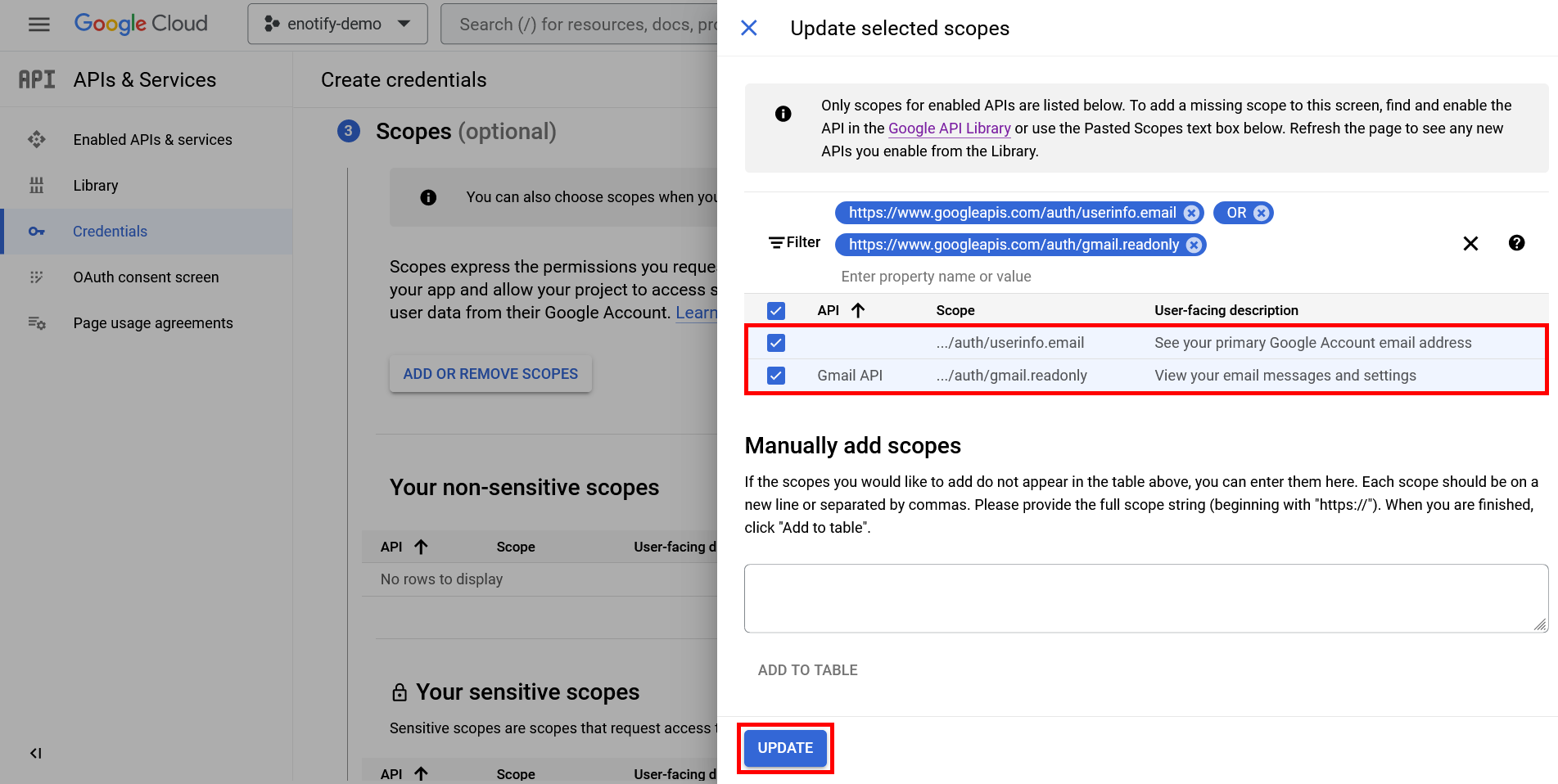Image resolution: width=1558 pixels, height=784 pixels.
Task: Click the Filter icon in scopes table
Action: [x=776, y=243]
